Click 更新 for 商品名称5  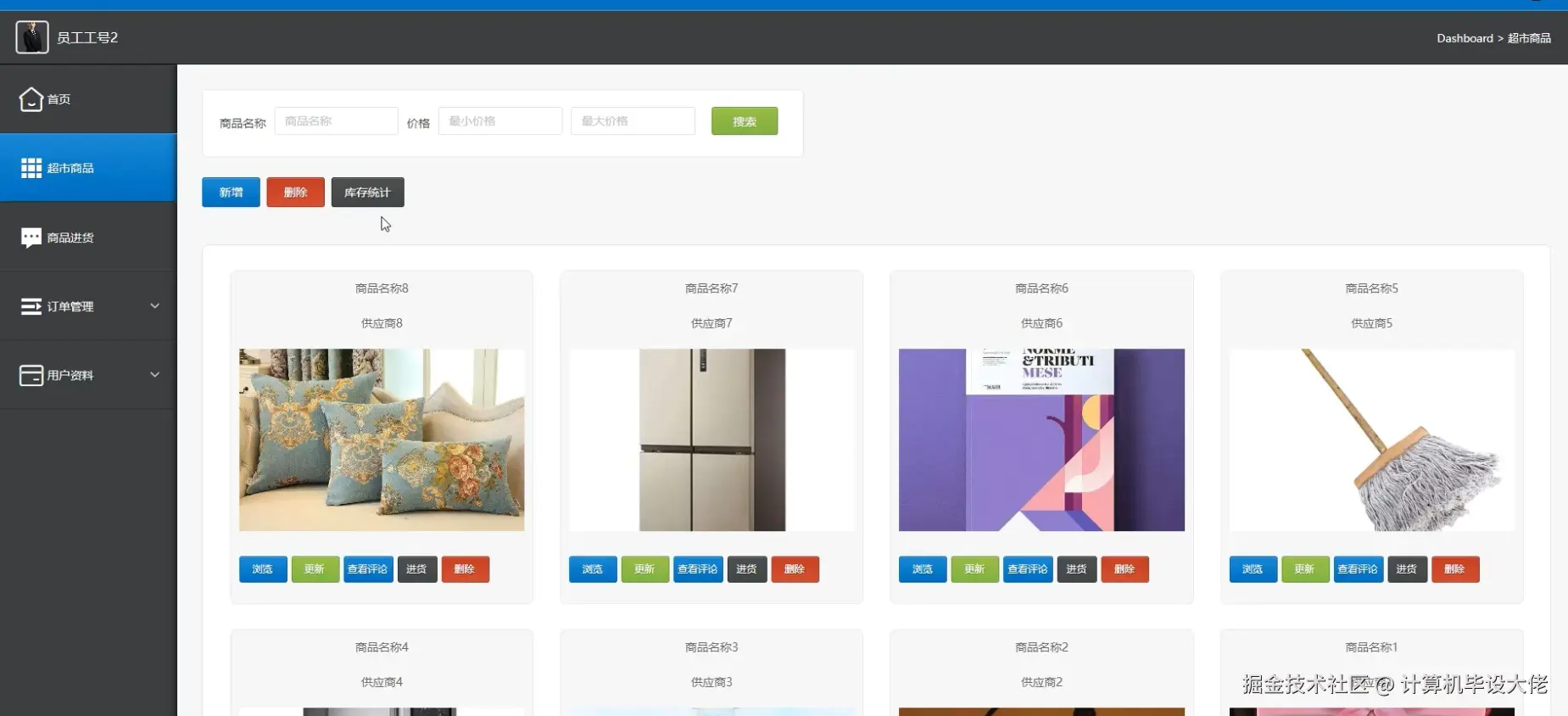click(x=1305, y=569)
